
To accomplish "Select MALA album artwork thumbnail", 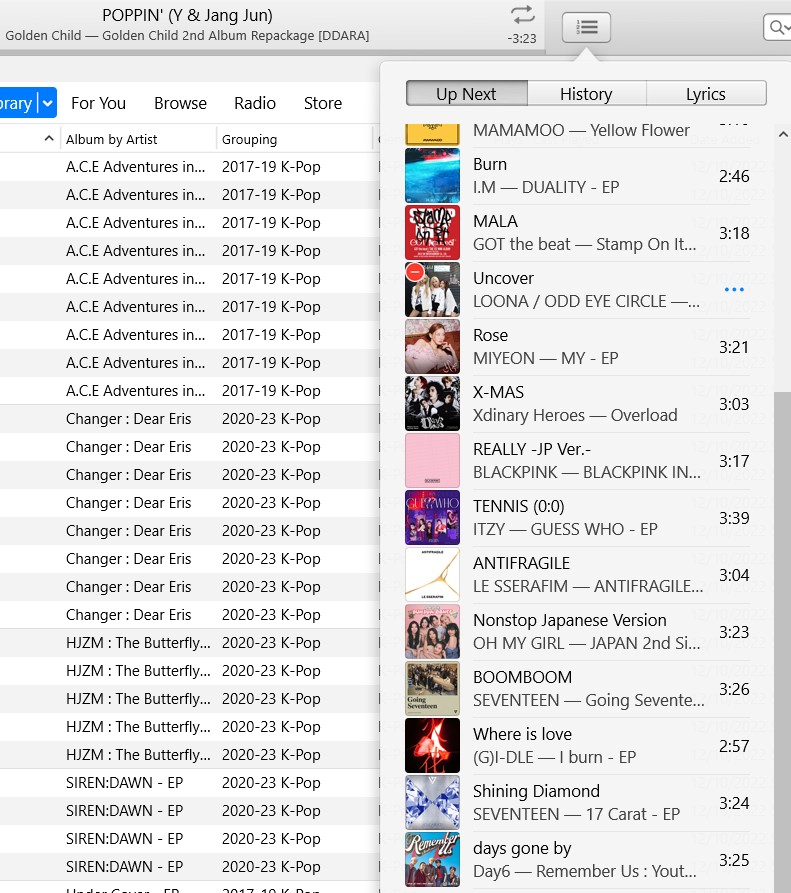I will [432, 232].
